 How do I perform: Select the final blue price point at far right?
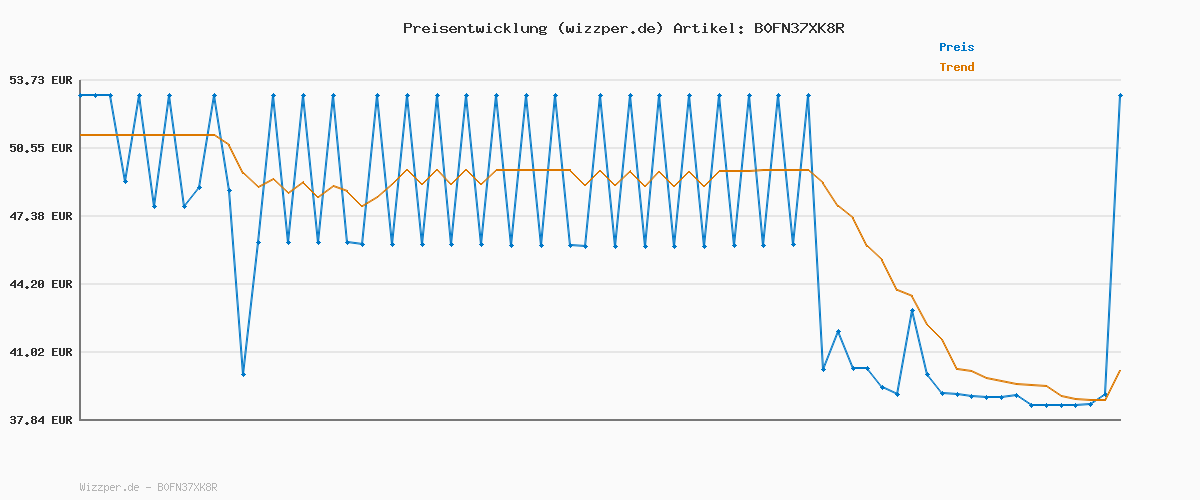[x=1120, y=95]
